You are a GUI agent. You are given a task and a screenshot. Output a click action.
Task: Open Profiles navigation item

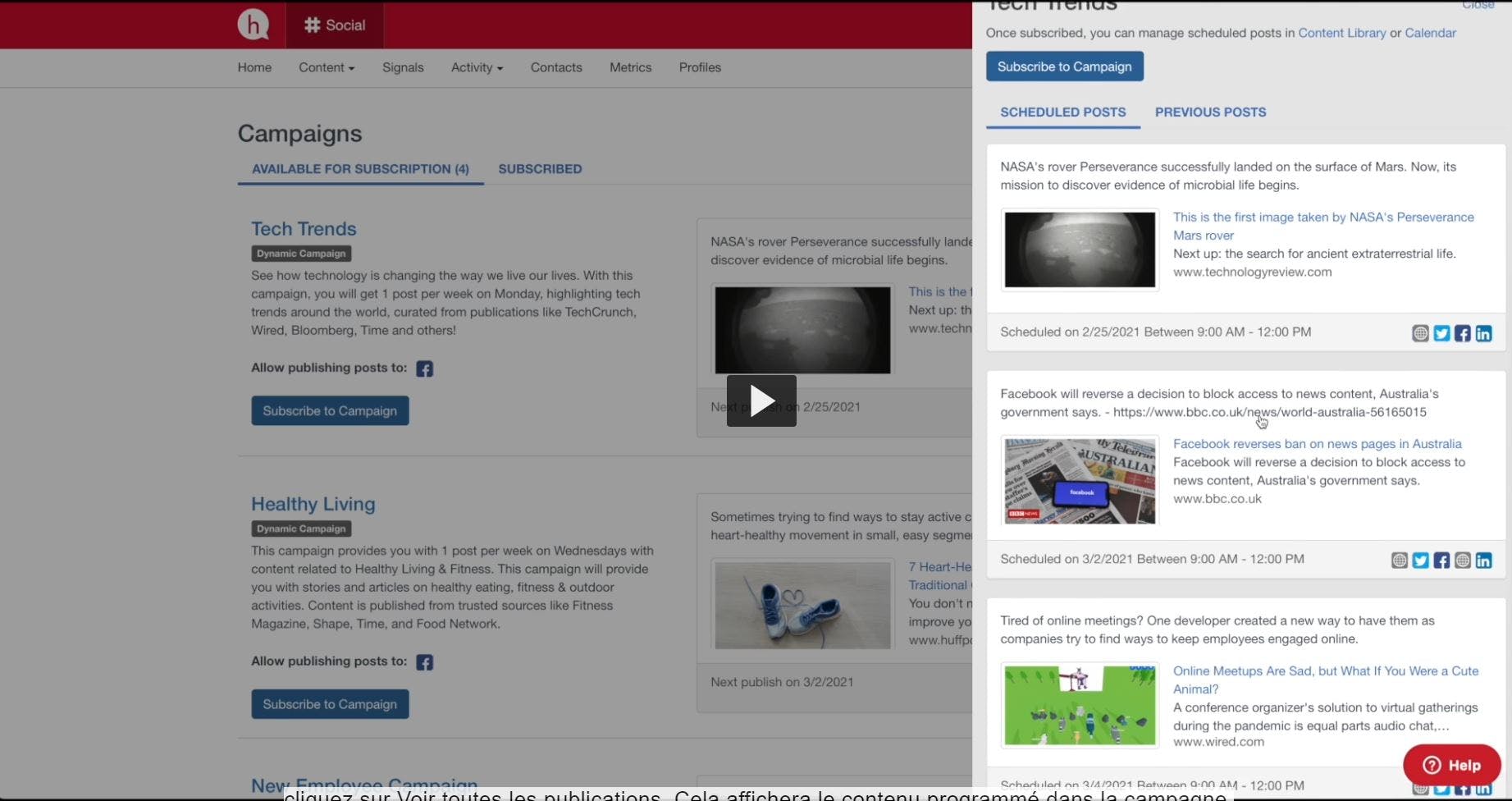(x=700, y=67)
